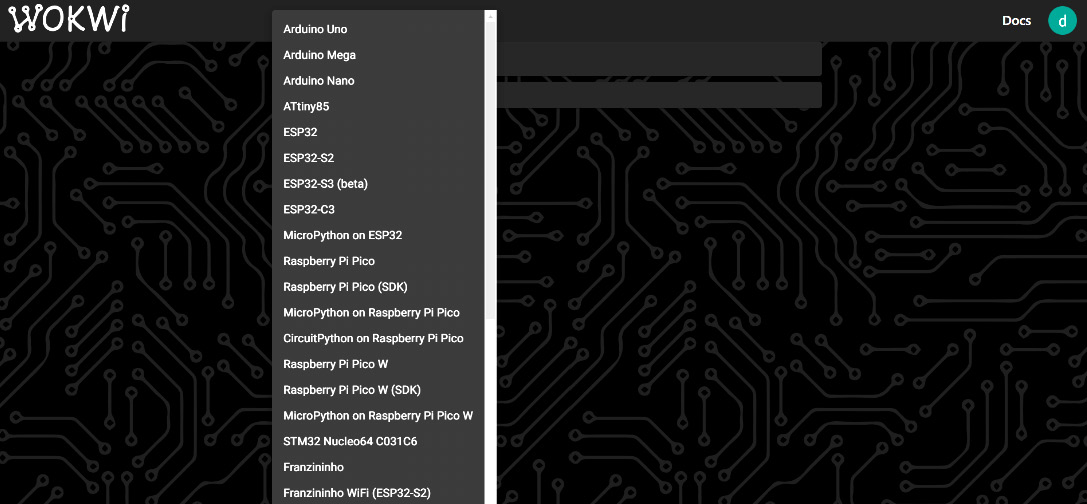Click the lower gray field behind the dropdown
Viewport: 1087px width, 504px height.
[659, 95]
